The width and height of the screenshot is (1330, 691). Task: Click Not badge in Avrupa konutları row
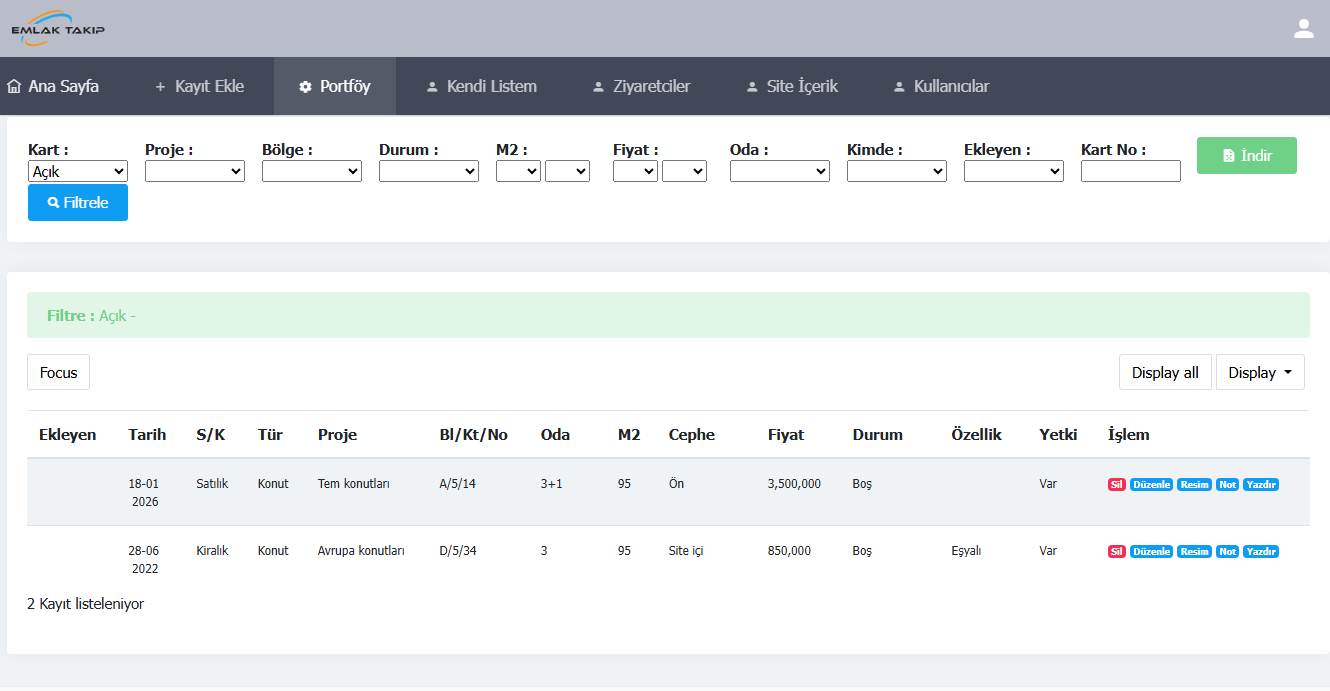click(1227, 552)
